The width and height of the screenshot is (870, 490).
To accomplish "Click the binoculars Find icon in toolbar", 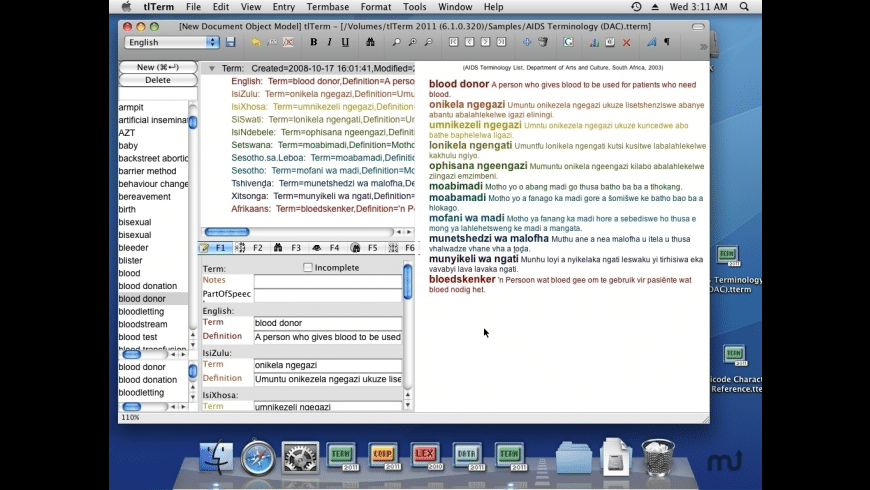I will (x=371, y=42).
